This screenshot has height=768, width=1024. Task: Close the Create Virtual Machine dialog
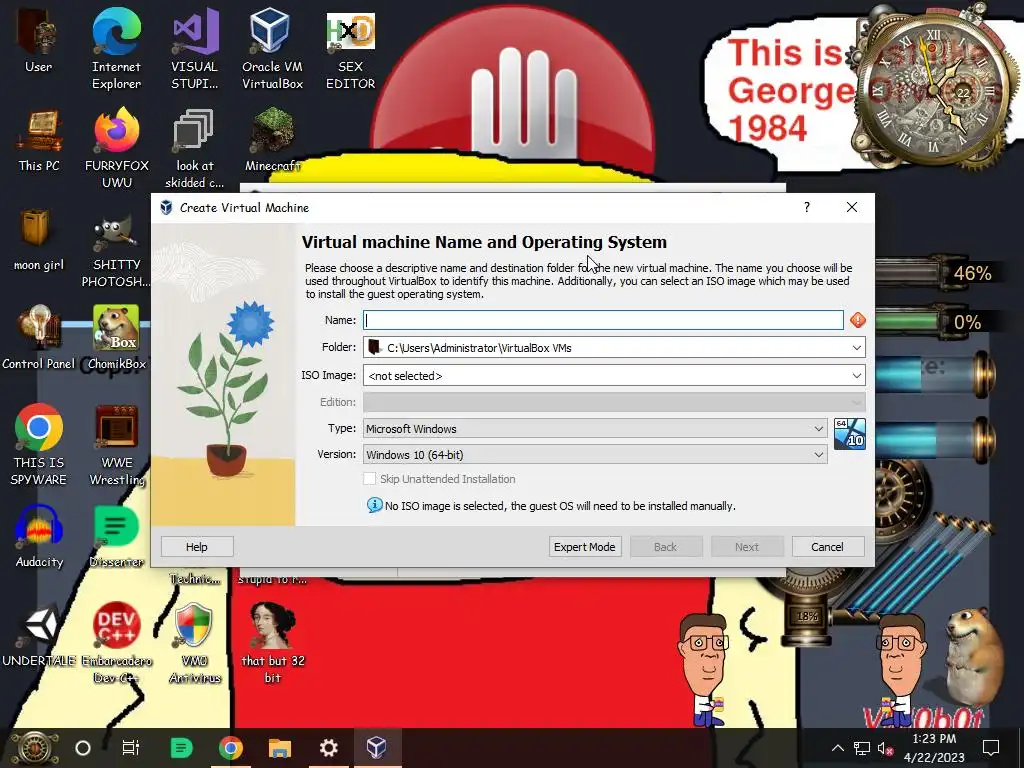(x=852, y=207)
